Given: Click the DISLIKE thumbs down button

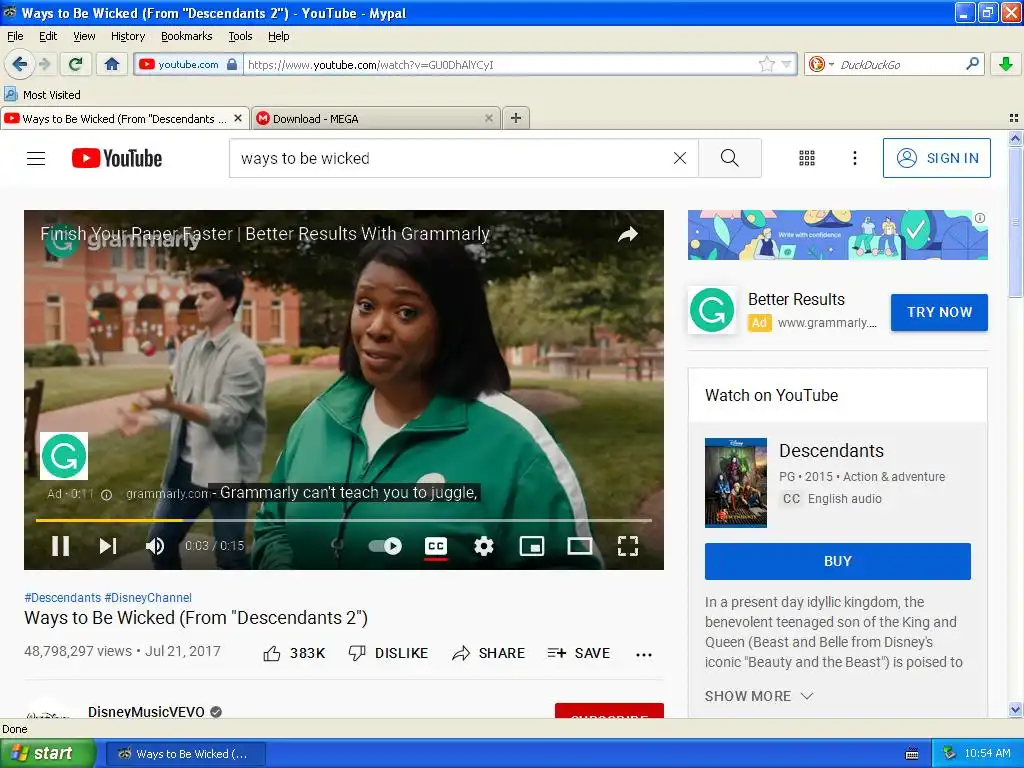Looking at the screenshot, I should 389,653.
